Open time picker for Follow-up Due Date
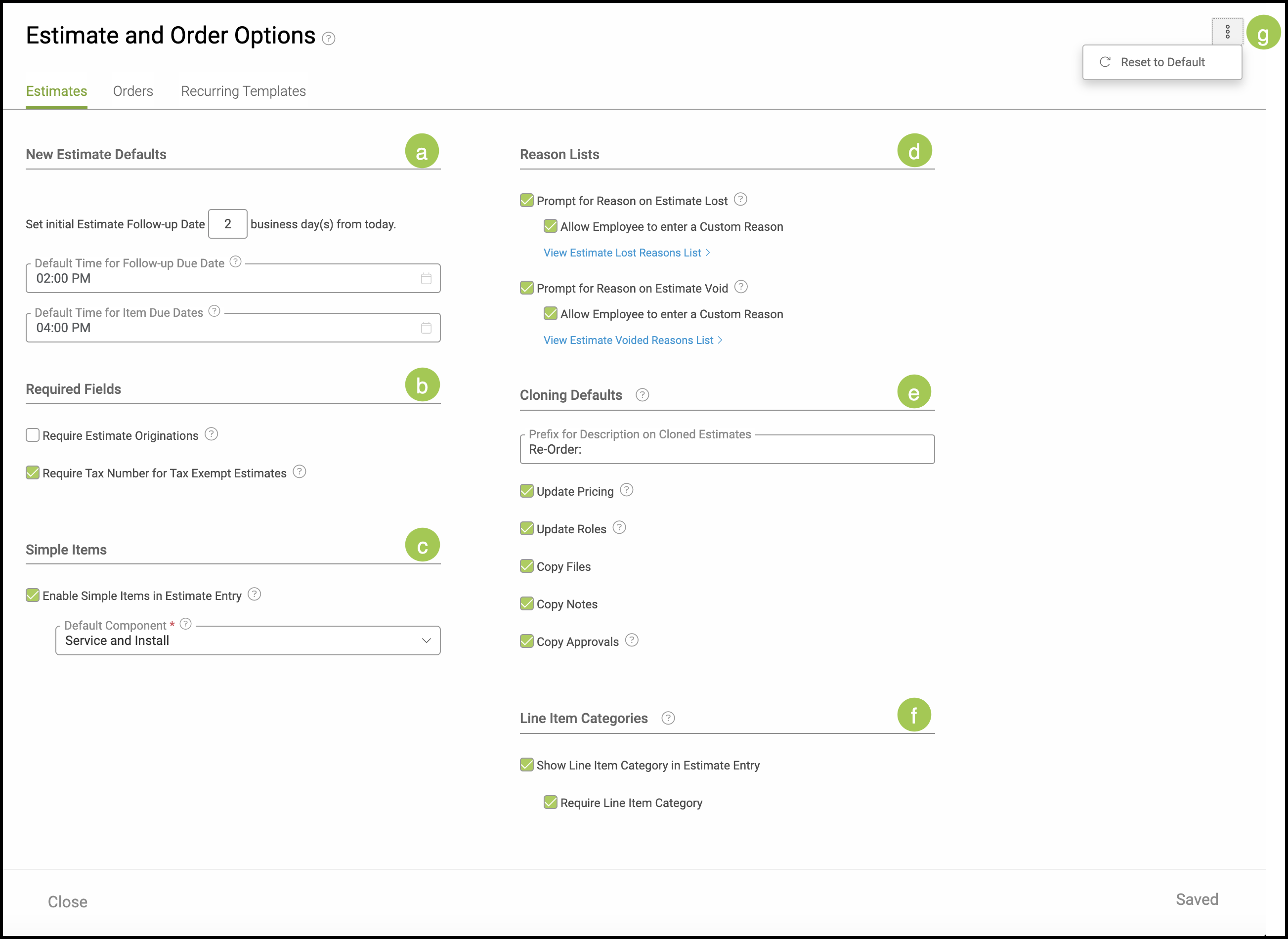Viewport: 1288px width, 939px height. click(x=426, y=279)
